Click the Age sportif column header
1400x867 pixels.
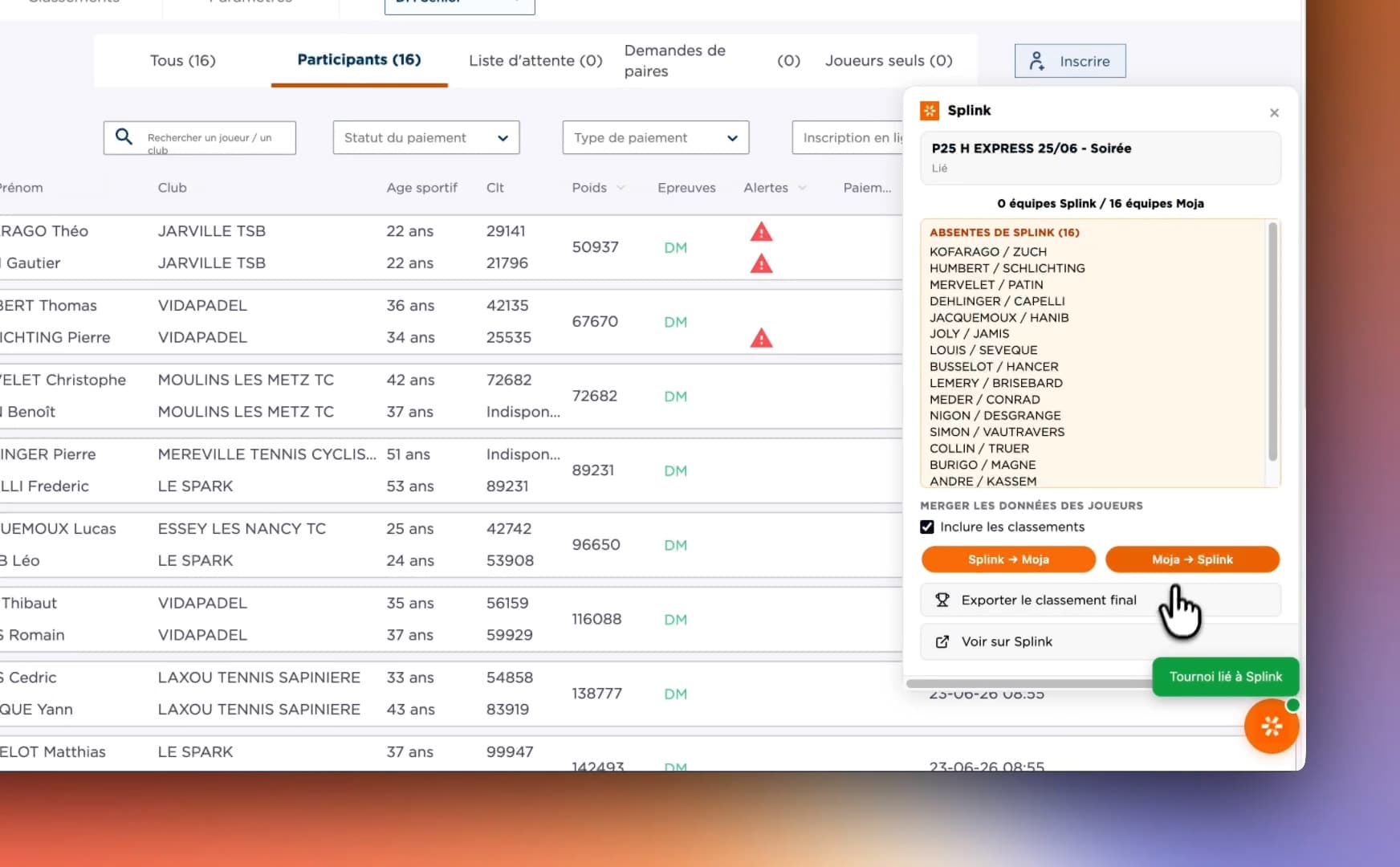tap(421, 188)
